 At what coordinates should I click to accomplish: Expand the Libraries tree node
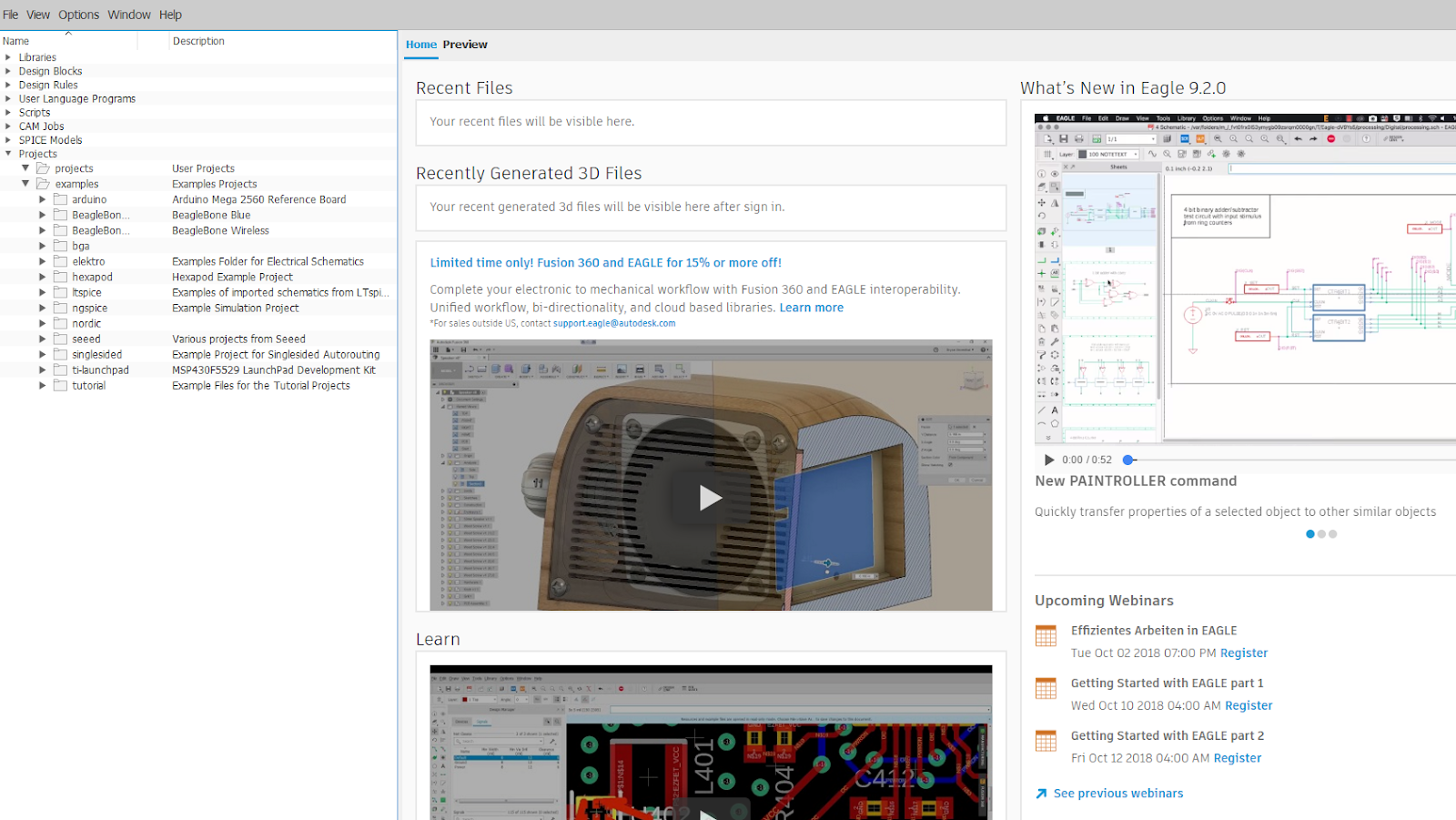(x=8, y=57)
